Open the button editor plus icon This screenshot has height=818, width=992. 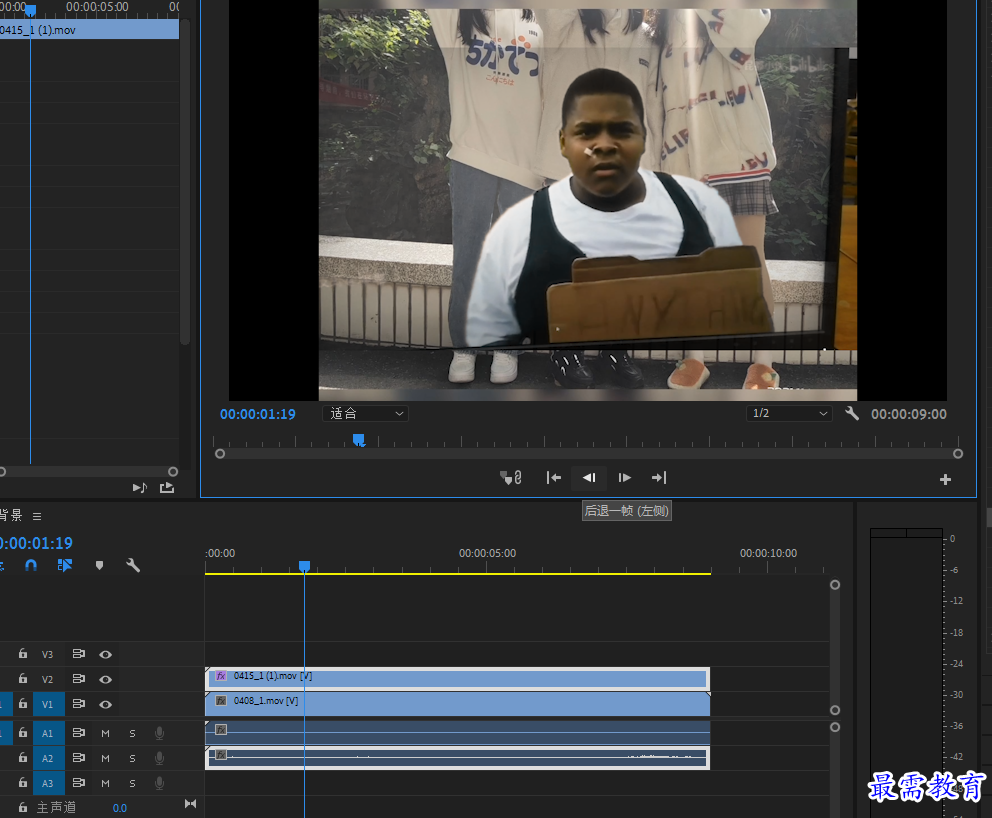(x=945, y=480)
